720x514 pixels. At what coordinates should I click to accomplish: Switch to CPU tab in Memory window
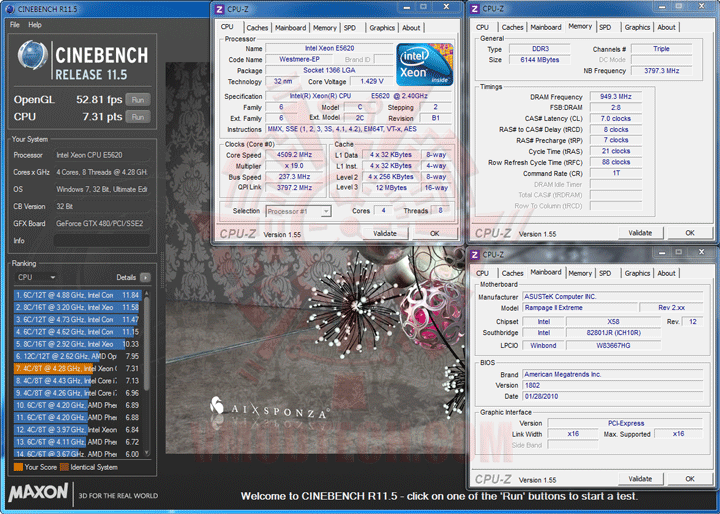coord(482,27)
